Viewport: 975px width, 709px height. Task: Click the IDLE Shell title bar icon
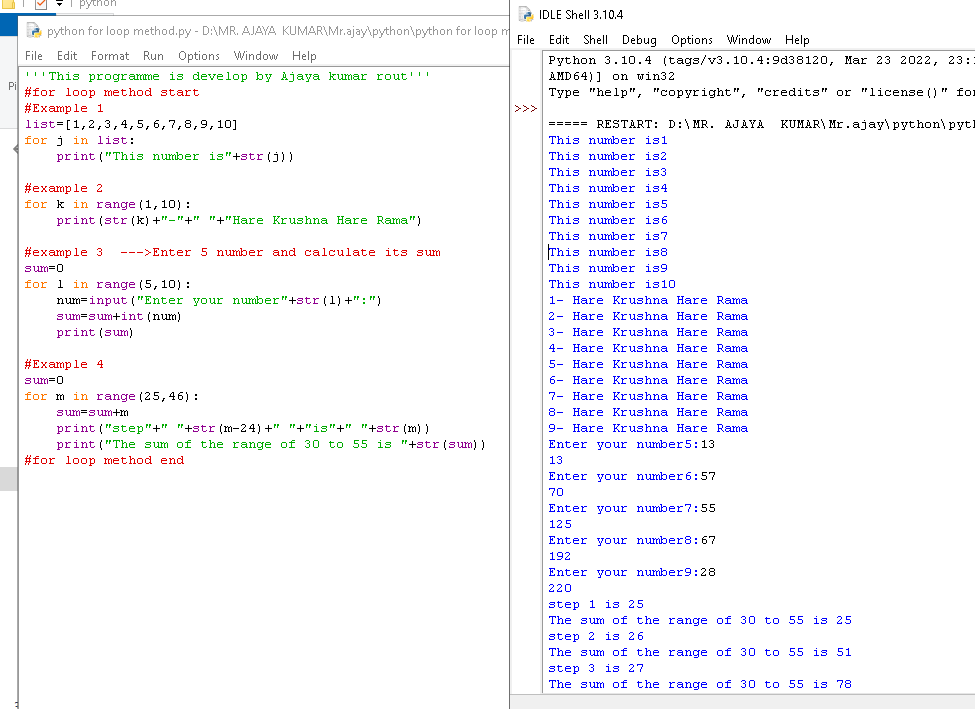(x=526, y=15)
